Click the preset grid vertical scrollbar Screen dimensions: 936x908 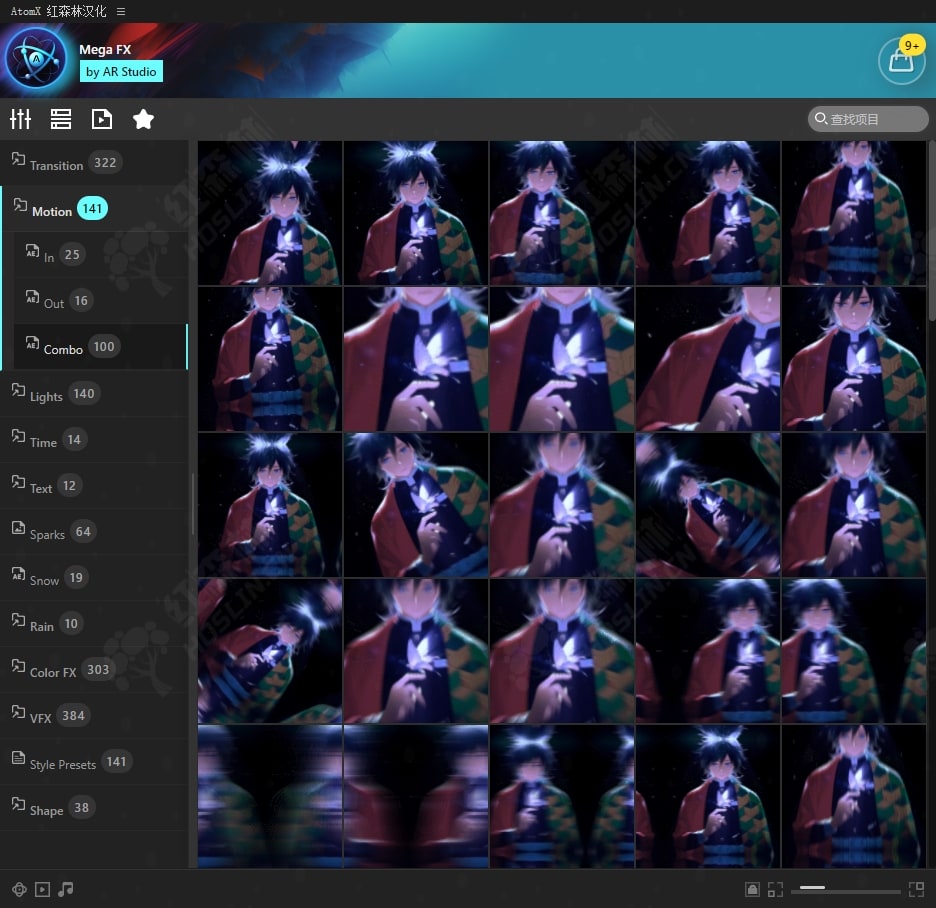(932, 232)
